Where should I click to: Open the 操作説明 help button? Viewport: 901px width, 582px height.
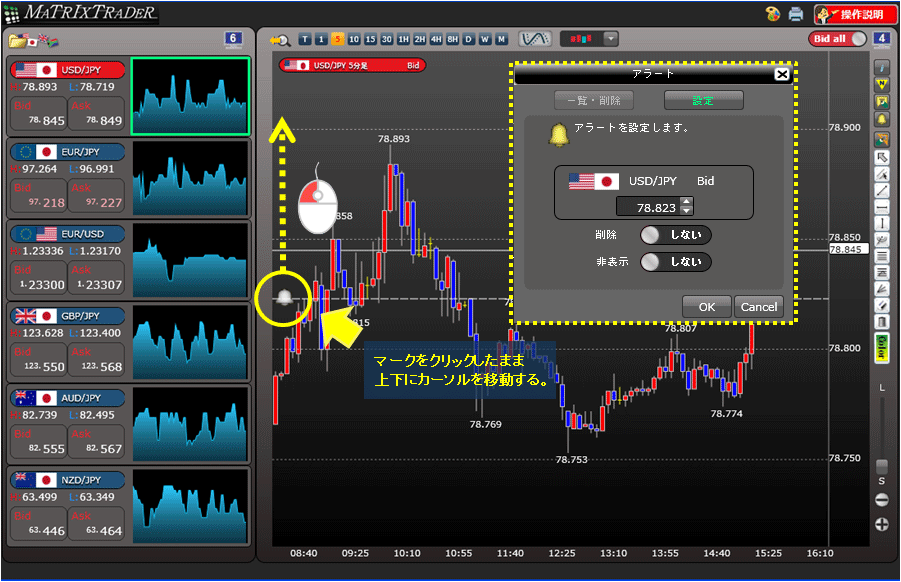pyautogui.click(x=854, y=14)
